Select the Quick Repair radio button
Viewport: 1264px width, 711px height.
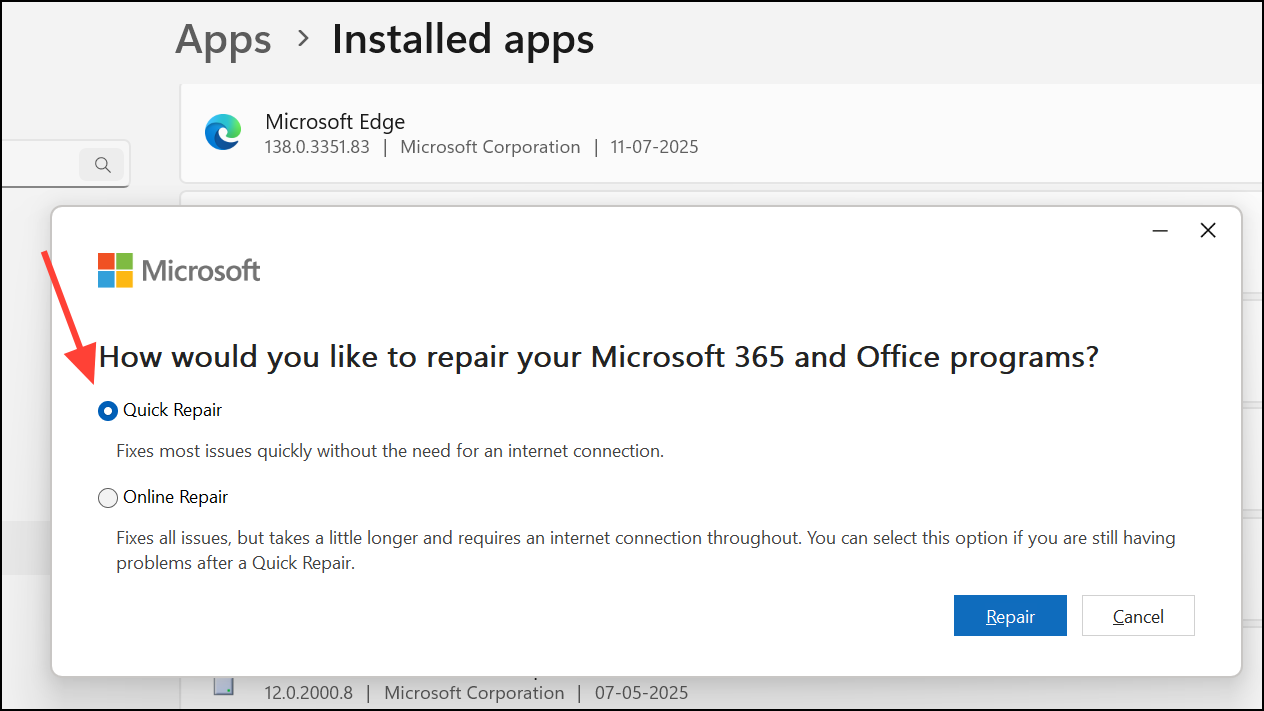108,411
